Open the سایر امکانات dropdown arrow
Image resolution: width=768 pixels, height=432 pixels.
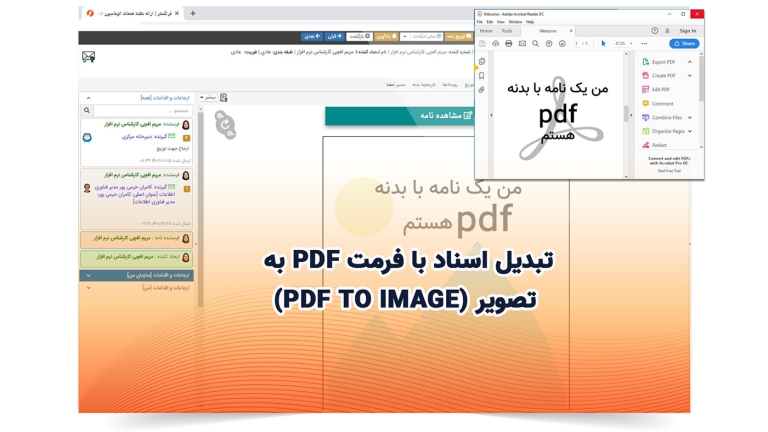pos(405,37)
